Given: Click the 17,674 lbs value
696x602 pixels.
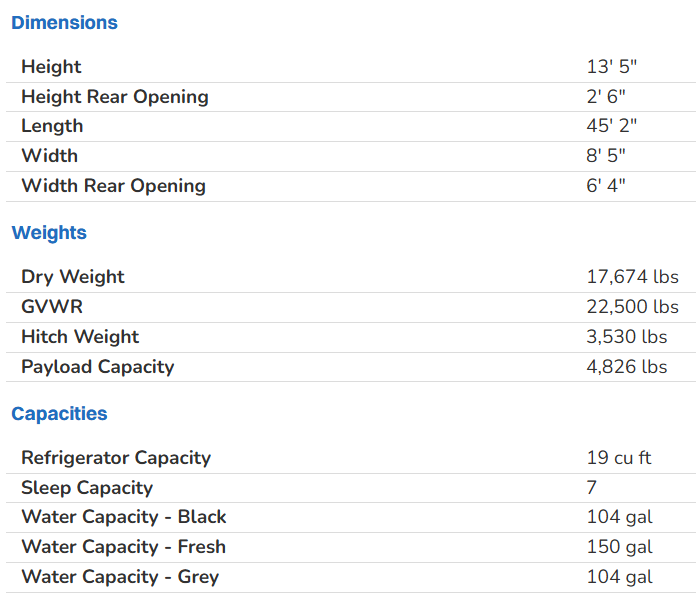Looking at the screenshot, I should [x=632, y=276].
